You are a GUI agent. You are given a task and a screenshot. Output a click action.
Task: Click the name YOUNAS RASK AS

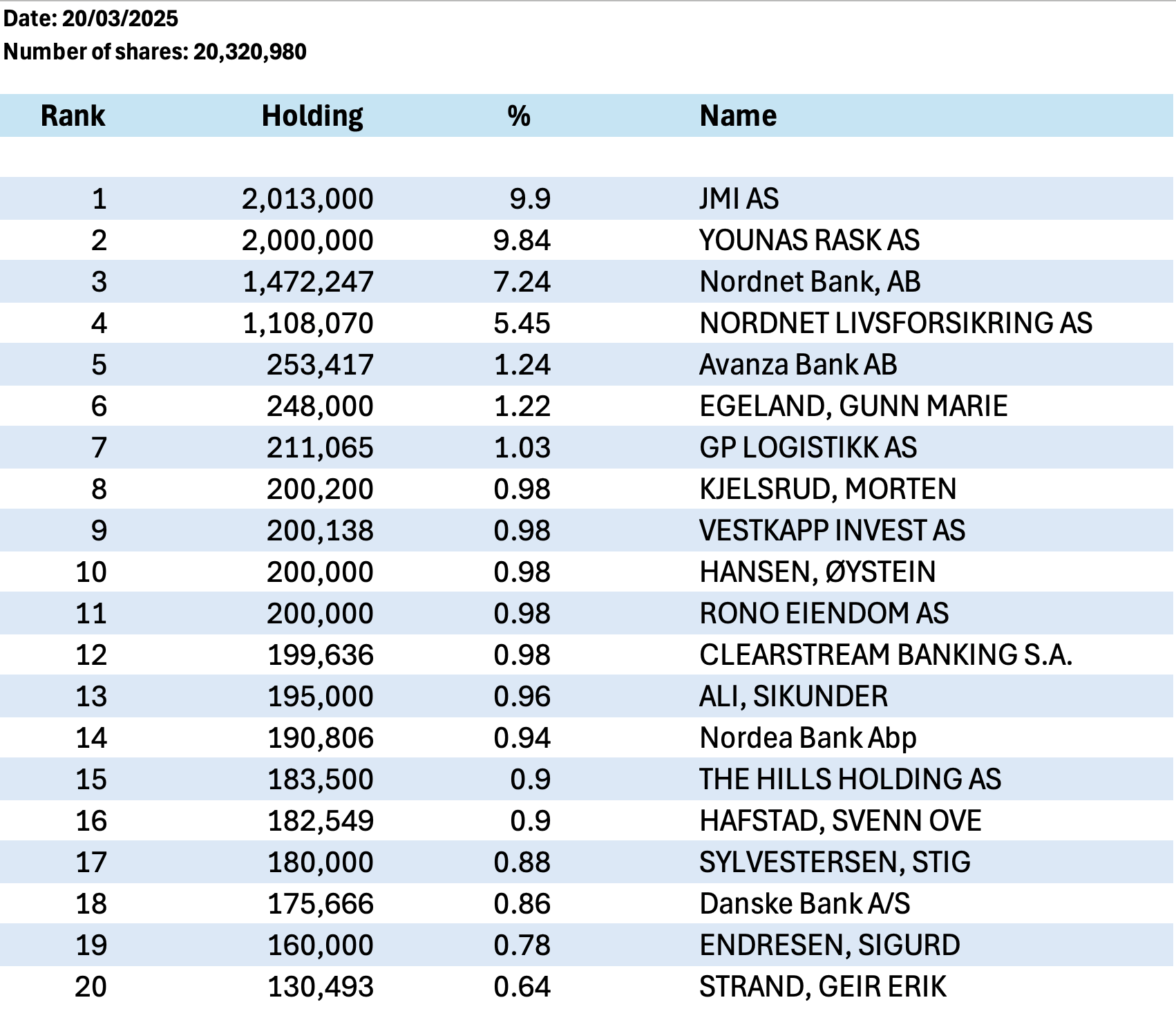809,241
